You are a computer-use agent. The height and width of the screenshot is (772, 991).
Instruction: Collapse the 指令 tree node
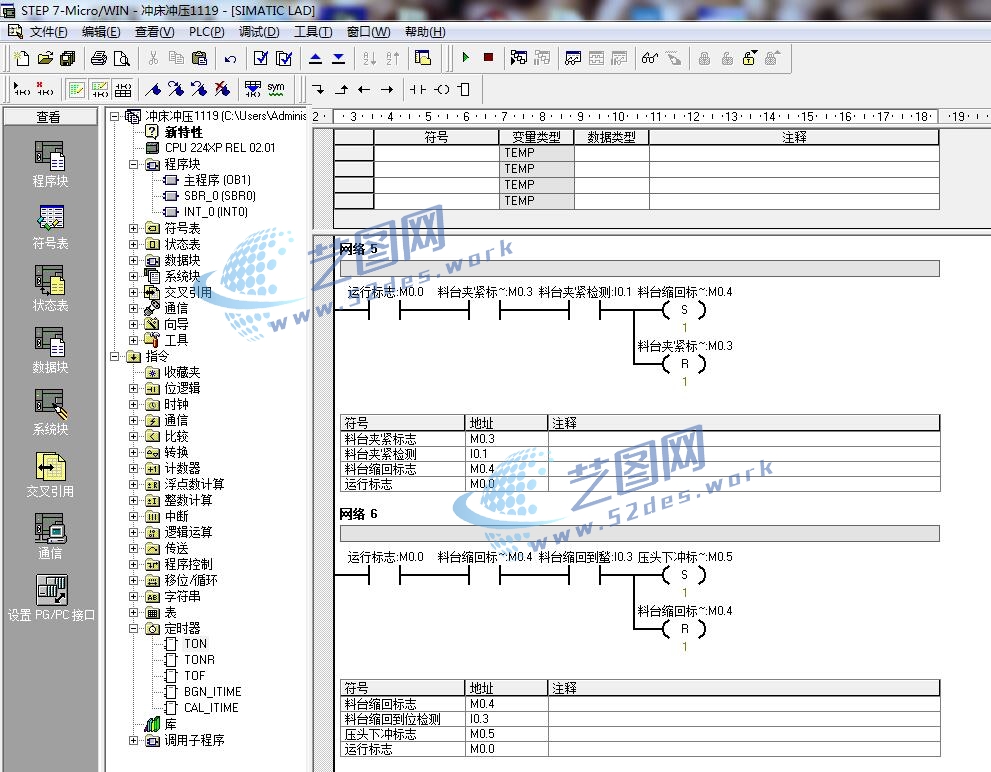point(114,357)
